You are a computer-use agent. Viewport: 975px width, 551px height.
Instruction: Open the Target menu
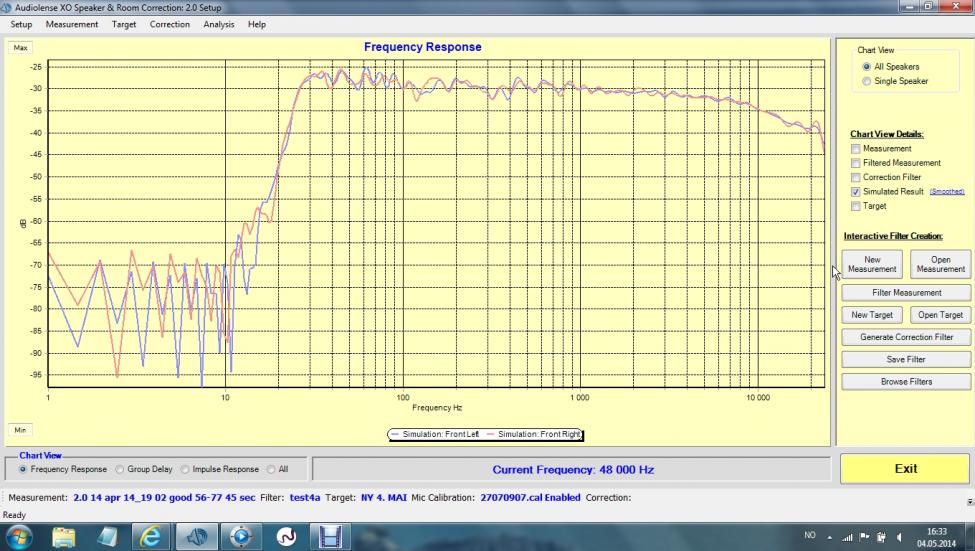coord(124,24)
